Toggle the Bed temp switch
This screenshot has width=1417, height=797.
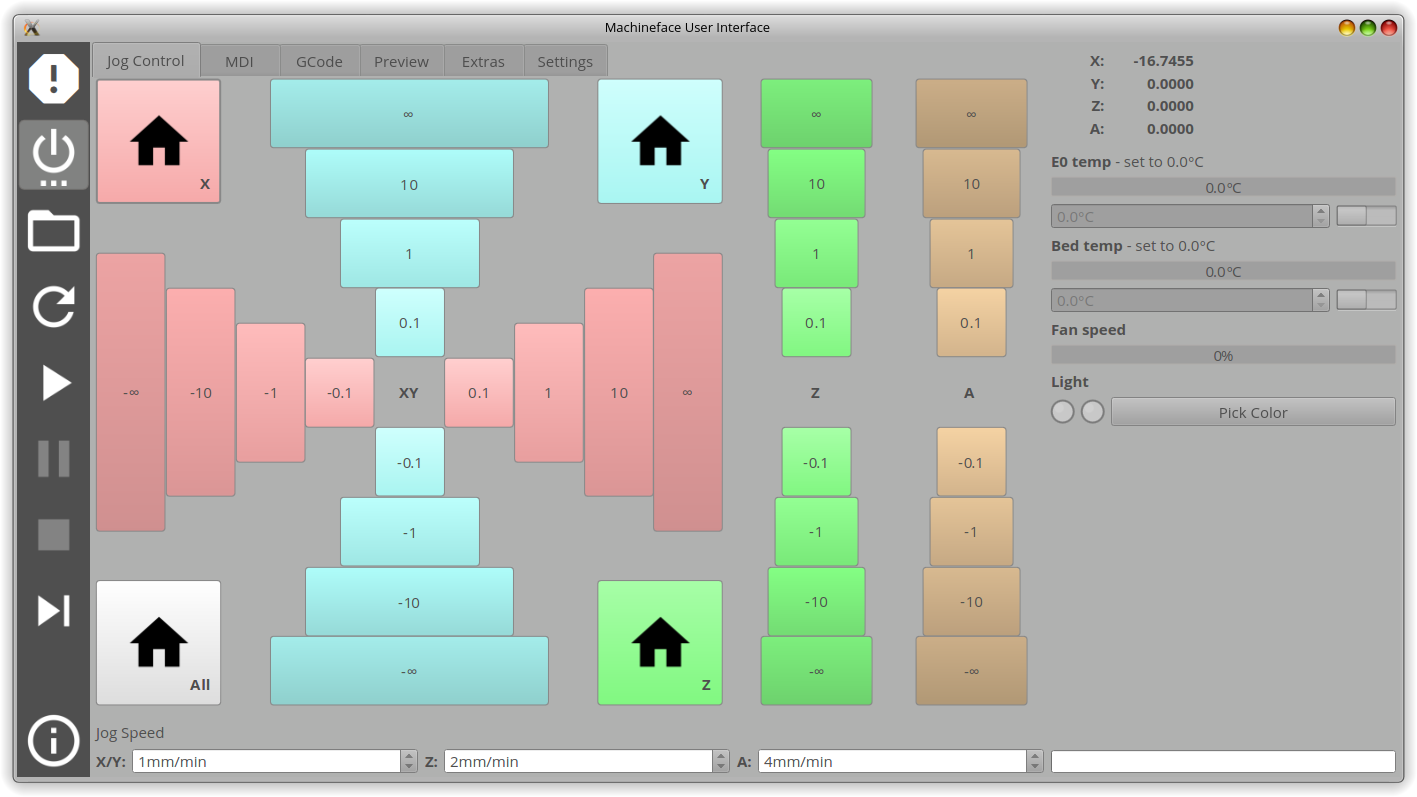[1366, 300]
